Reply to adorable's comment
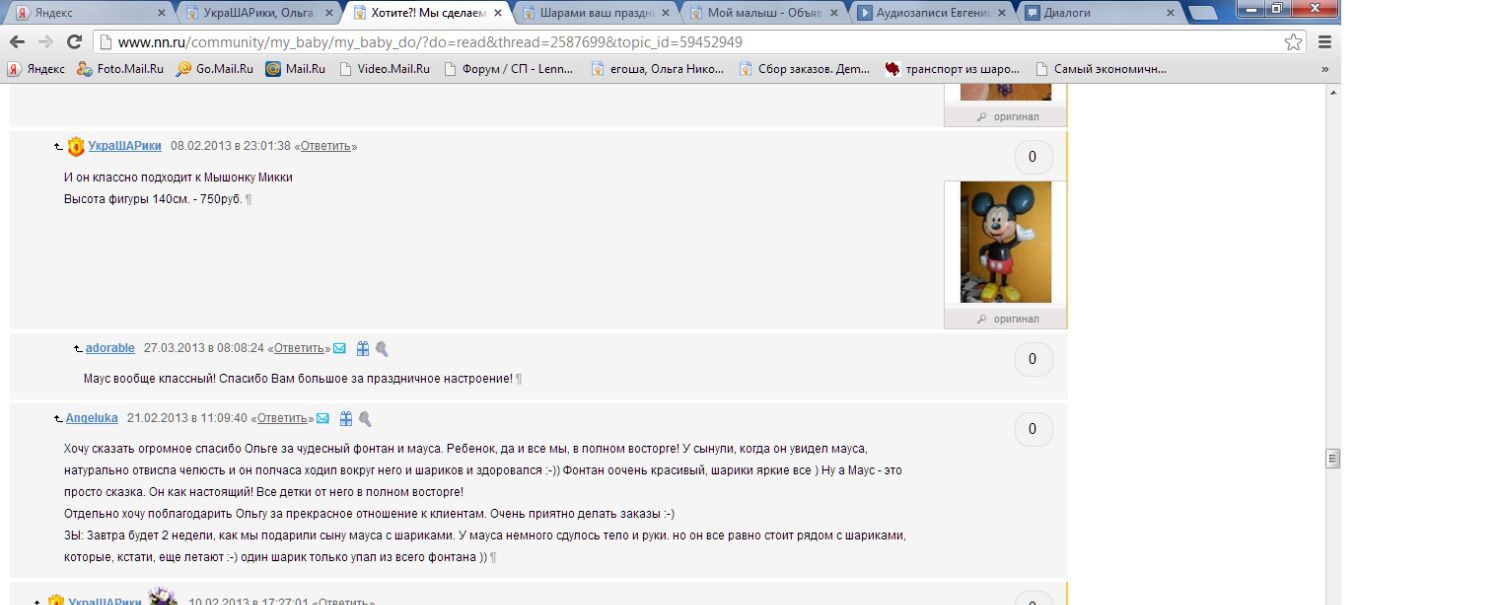The image size is (1500, 605). coord(299,348)
